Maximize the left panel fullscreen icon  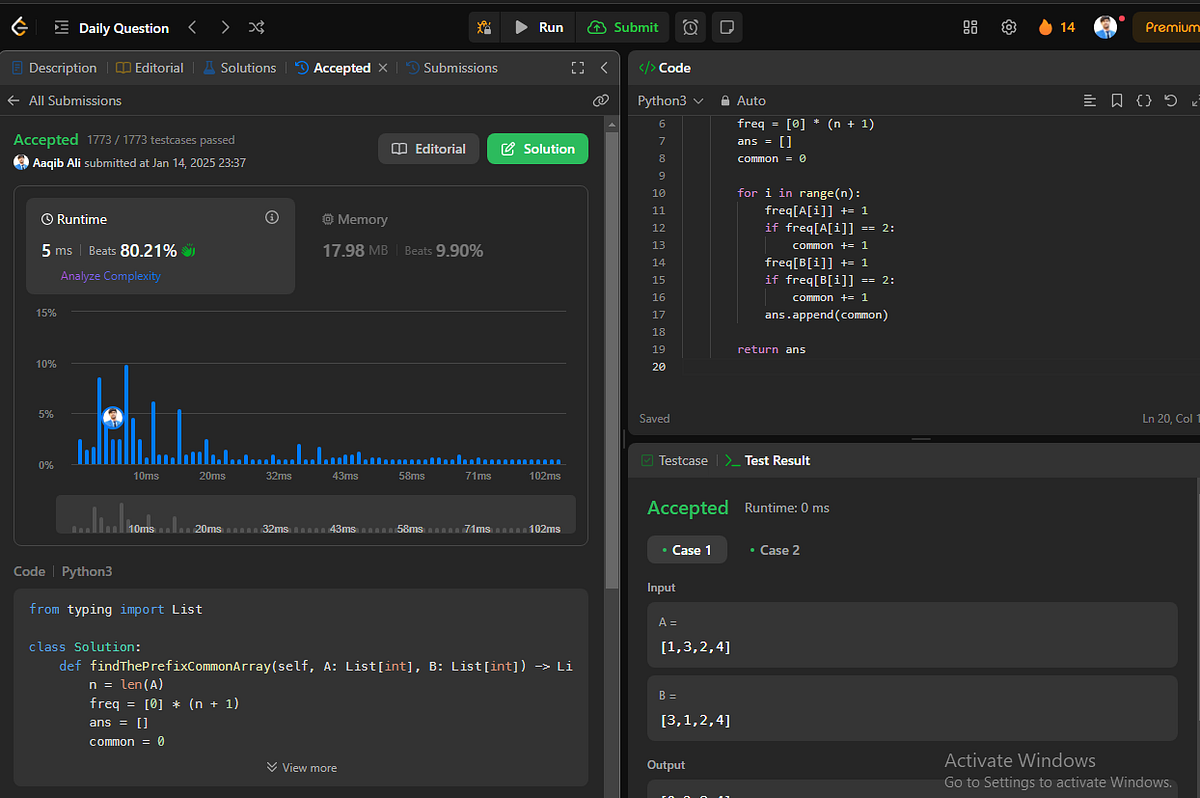point(577,68)
